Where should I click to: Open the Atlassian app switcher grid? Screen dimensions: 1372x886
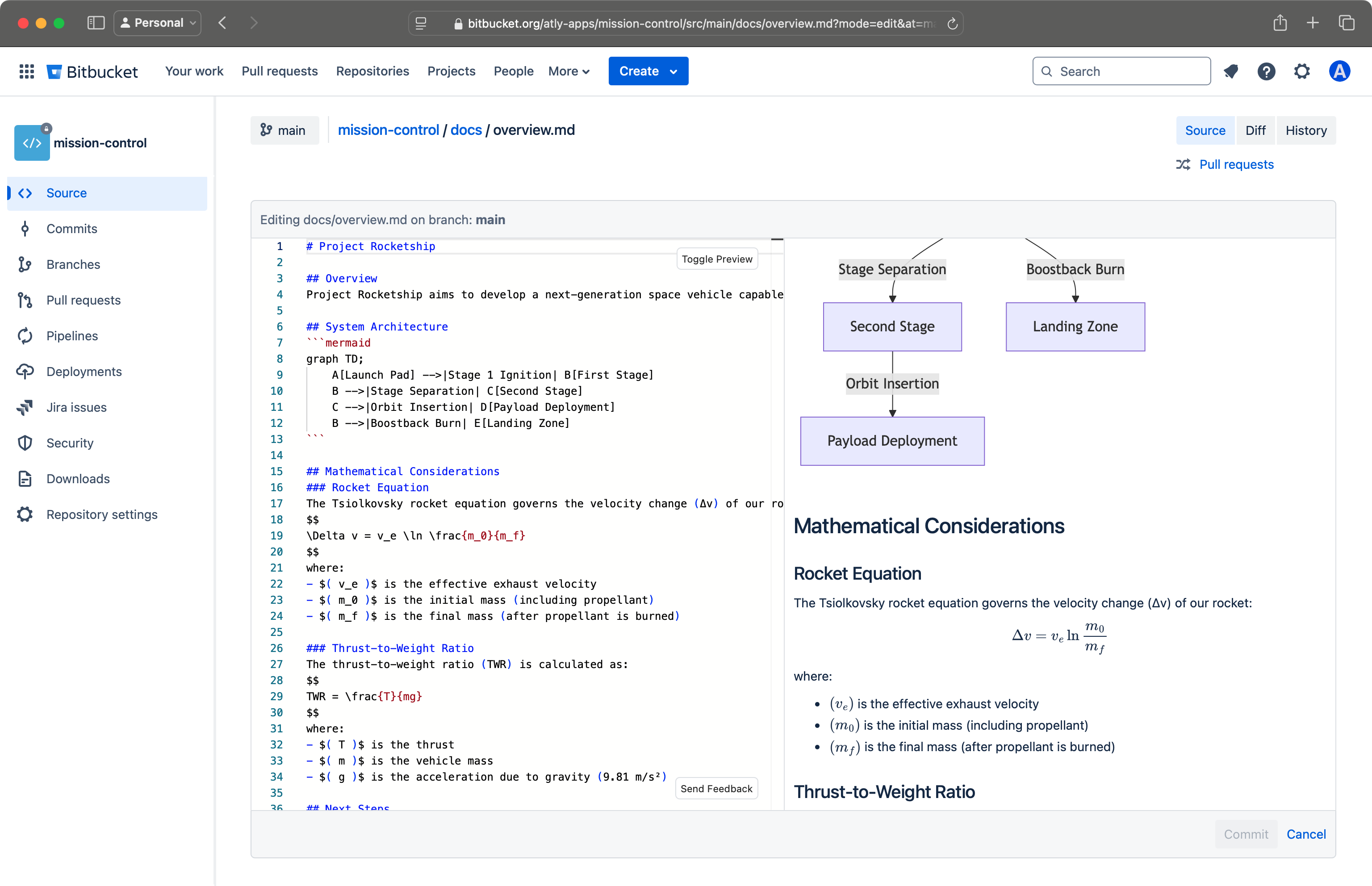[x=26, y=71]
